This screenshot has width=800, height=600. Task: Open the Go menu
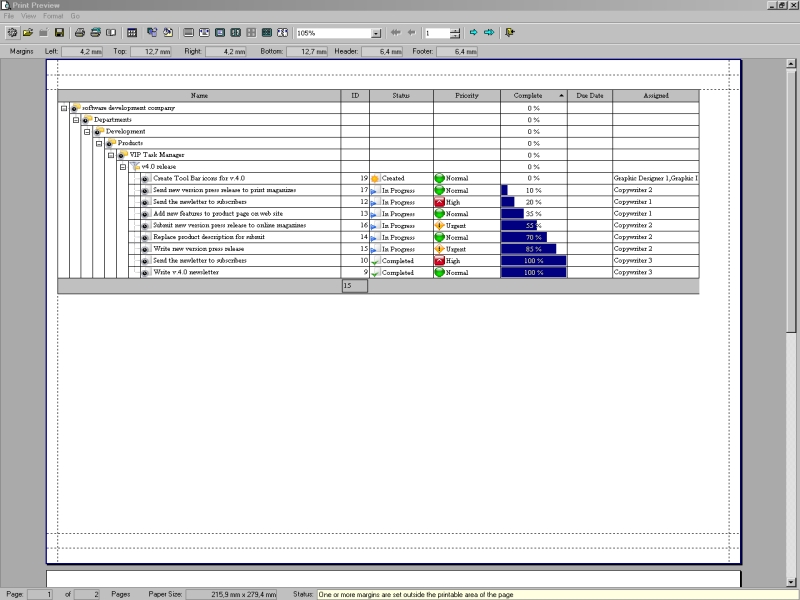(75, 16)
